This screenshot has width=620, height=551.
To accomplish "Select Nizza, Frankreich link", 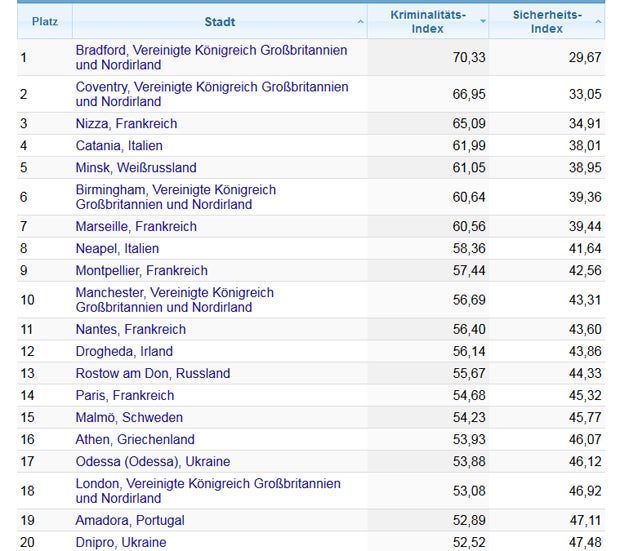I will (x=126, y=123).
